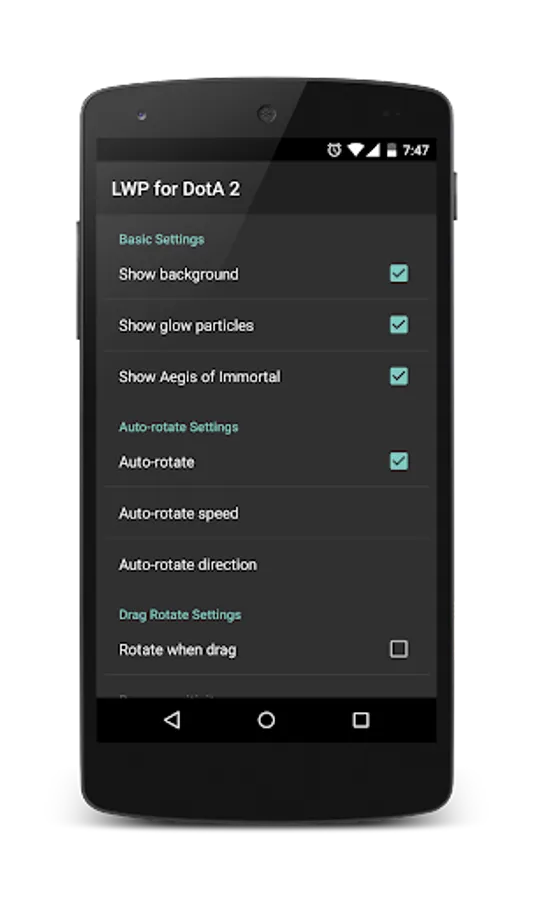
Task: Tap the Android home circle icon
Action: 266,720
